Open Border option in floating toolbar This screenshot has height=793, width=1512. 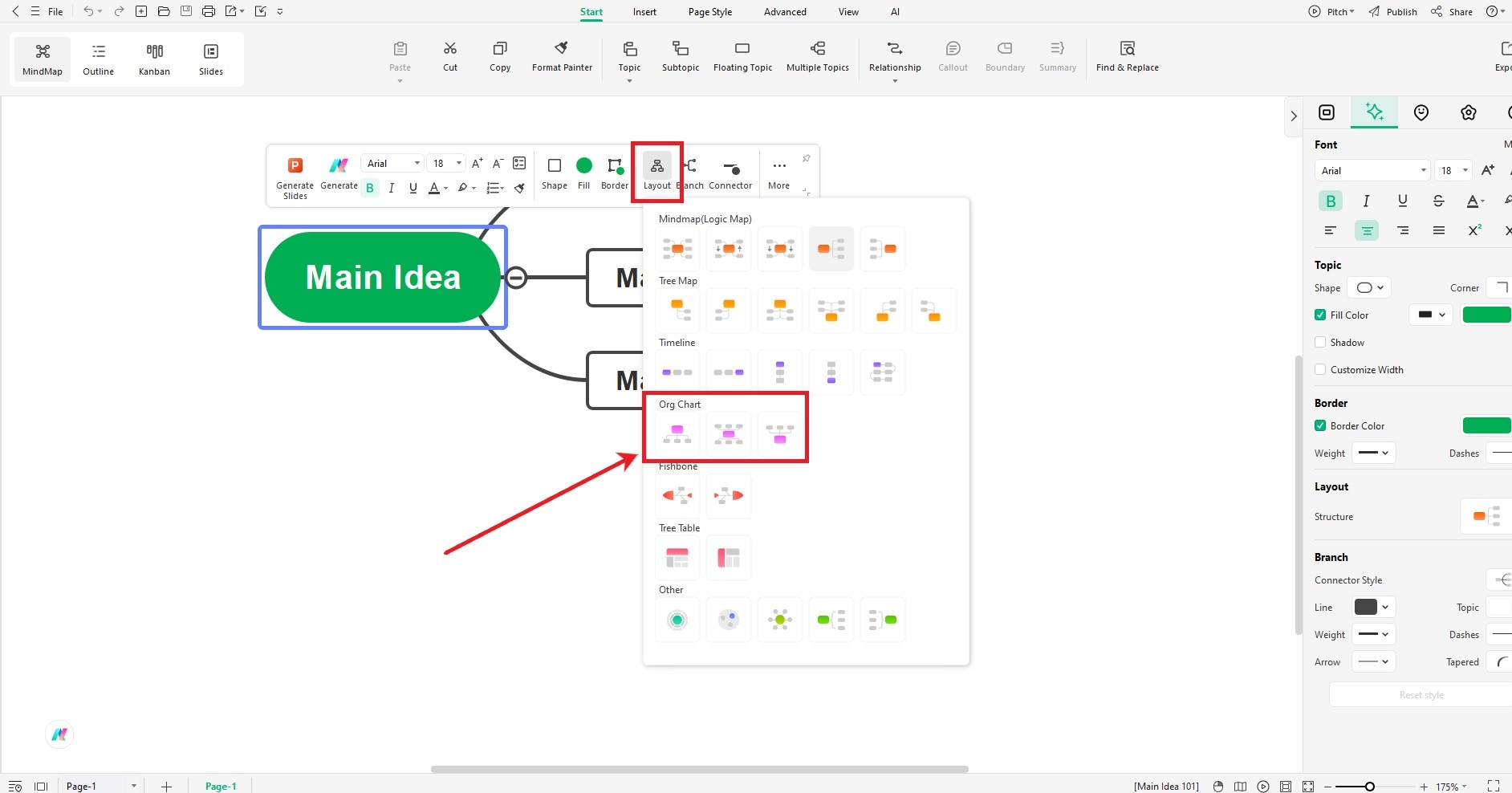coord(615,173)
